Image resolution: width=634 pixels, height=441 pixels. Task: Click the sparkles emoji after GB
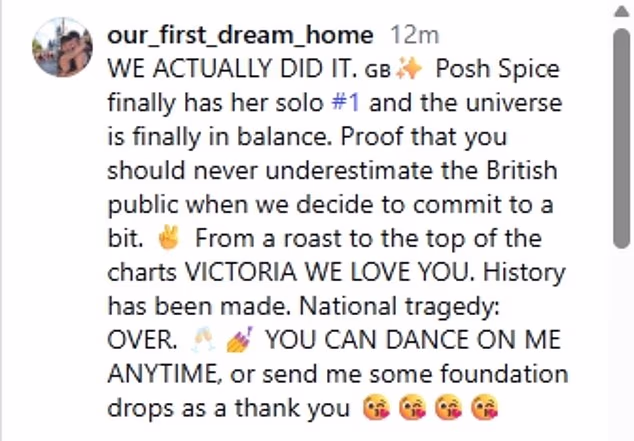tap(410, 69)
